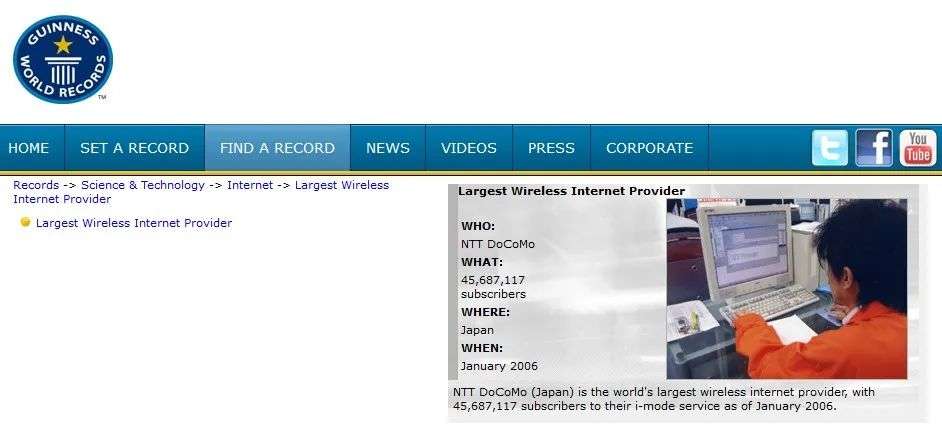Click the 45,687,117 subscribers value under WHAT
942x436 pixels.
pyautogui.click(x=493, y=287)
